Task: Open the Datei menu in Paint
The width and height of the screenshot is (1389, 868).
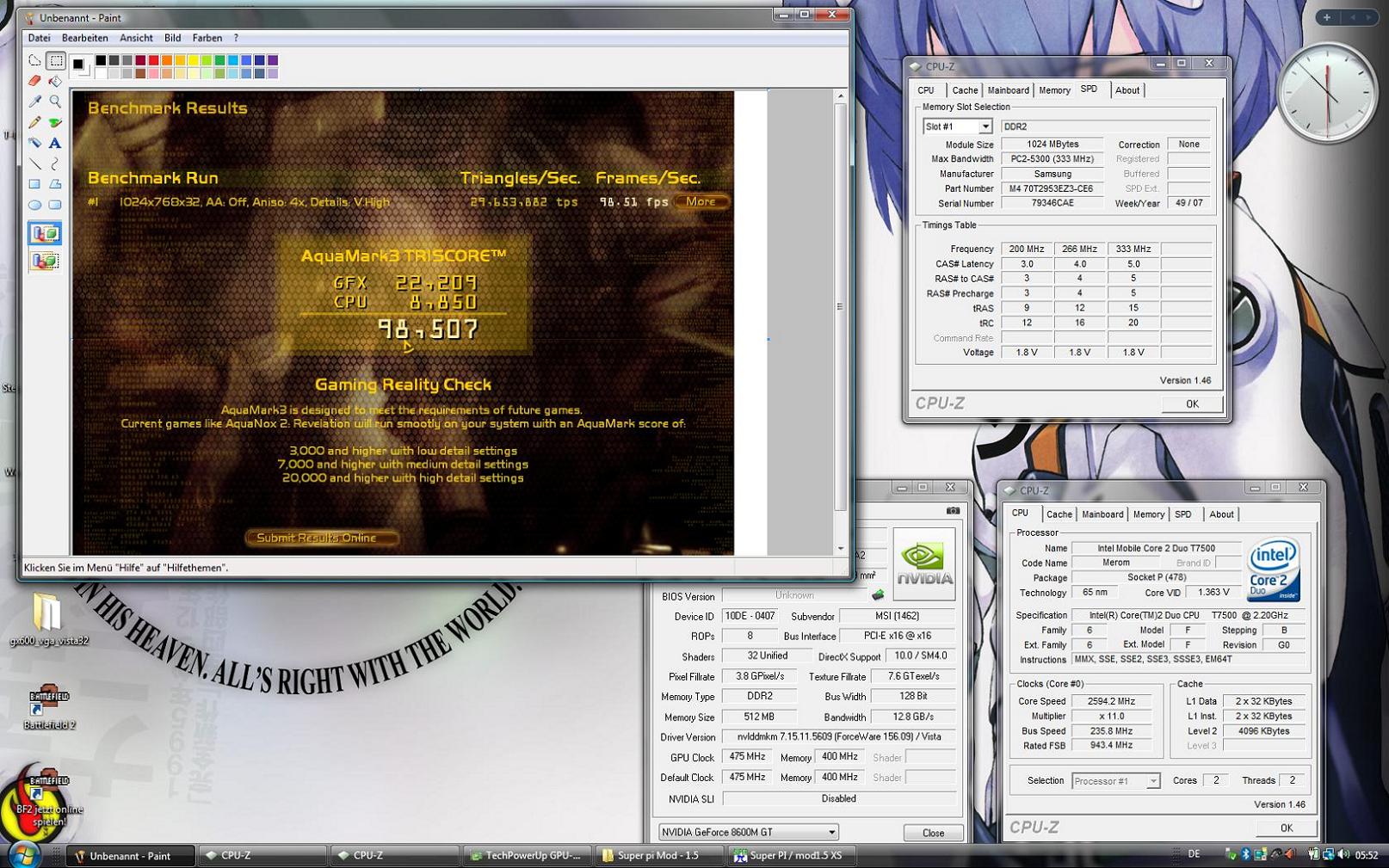Action: pos(39,38)
